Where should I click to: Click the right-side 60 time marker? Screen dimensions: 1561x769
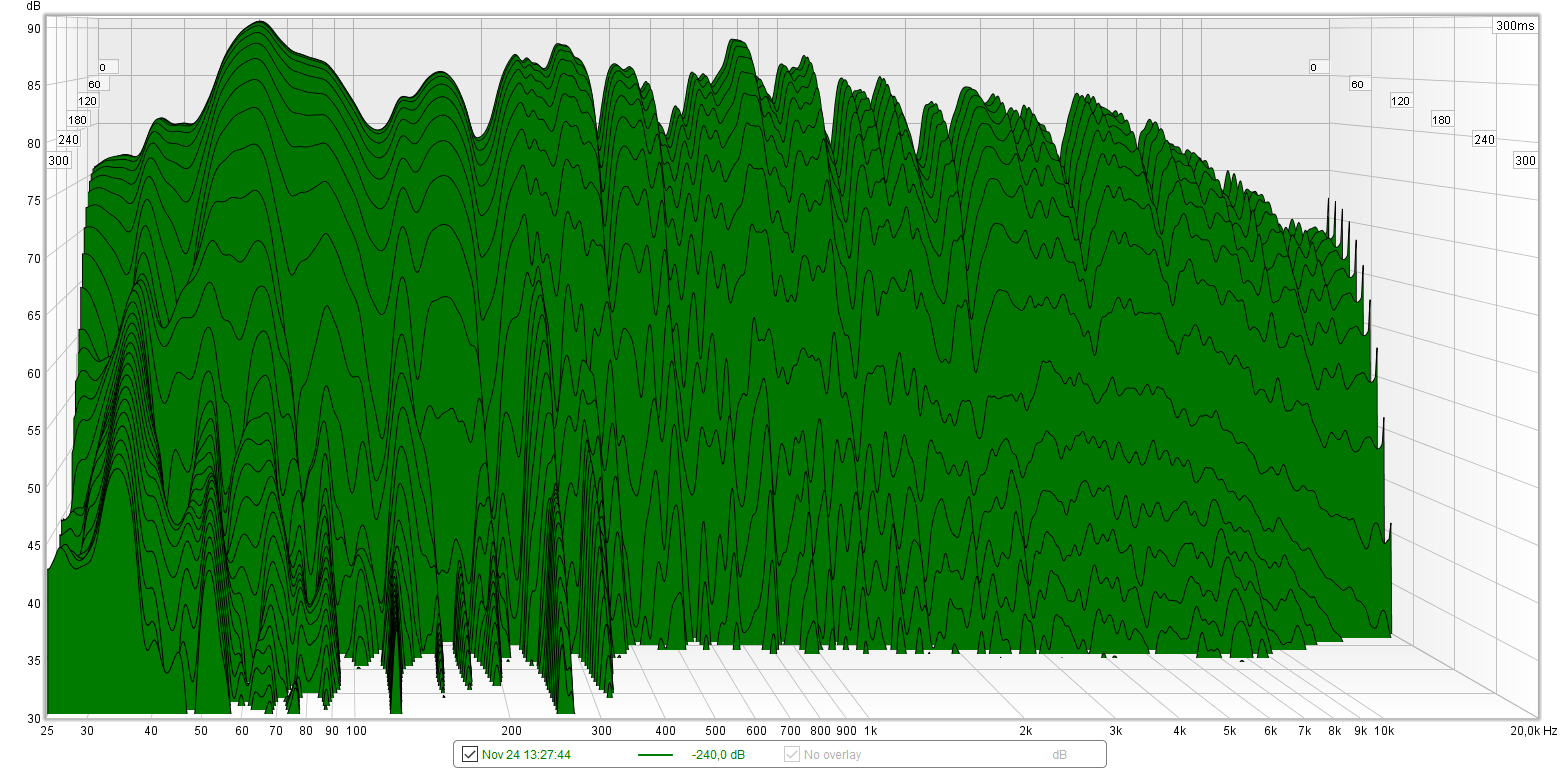(x=1357, y=85)
